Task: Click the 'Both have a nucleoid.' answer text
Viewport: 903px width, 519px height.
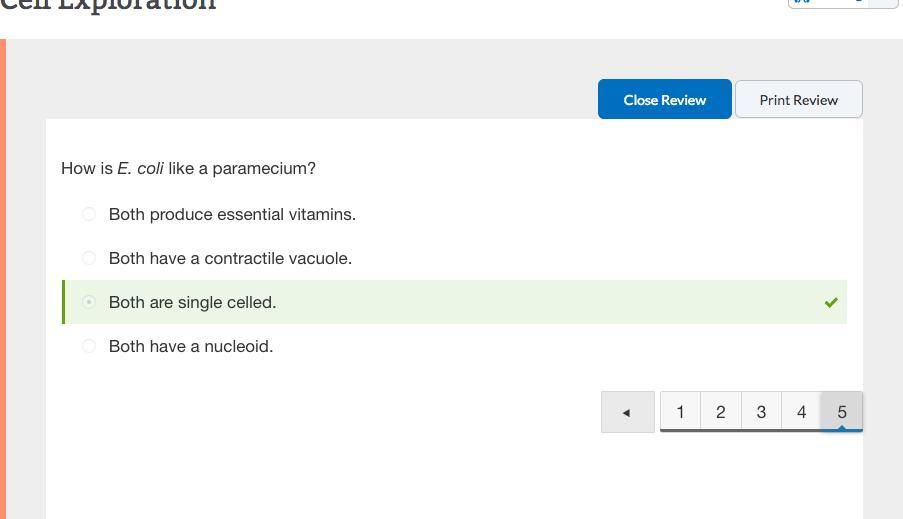Action: [x=190, y=346]
